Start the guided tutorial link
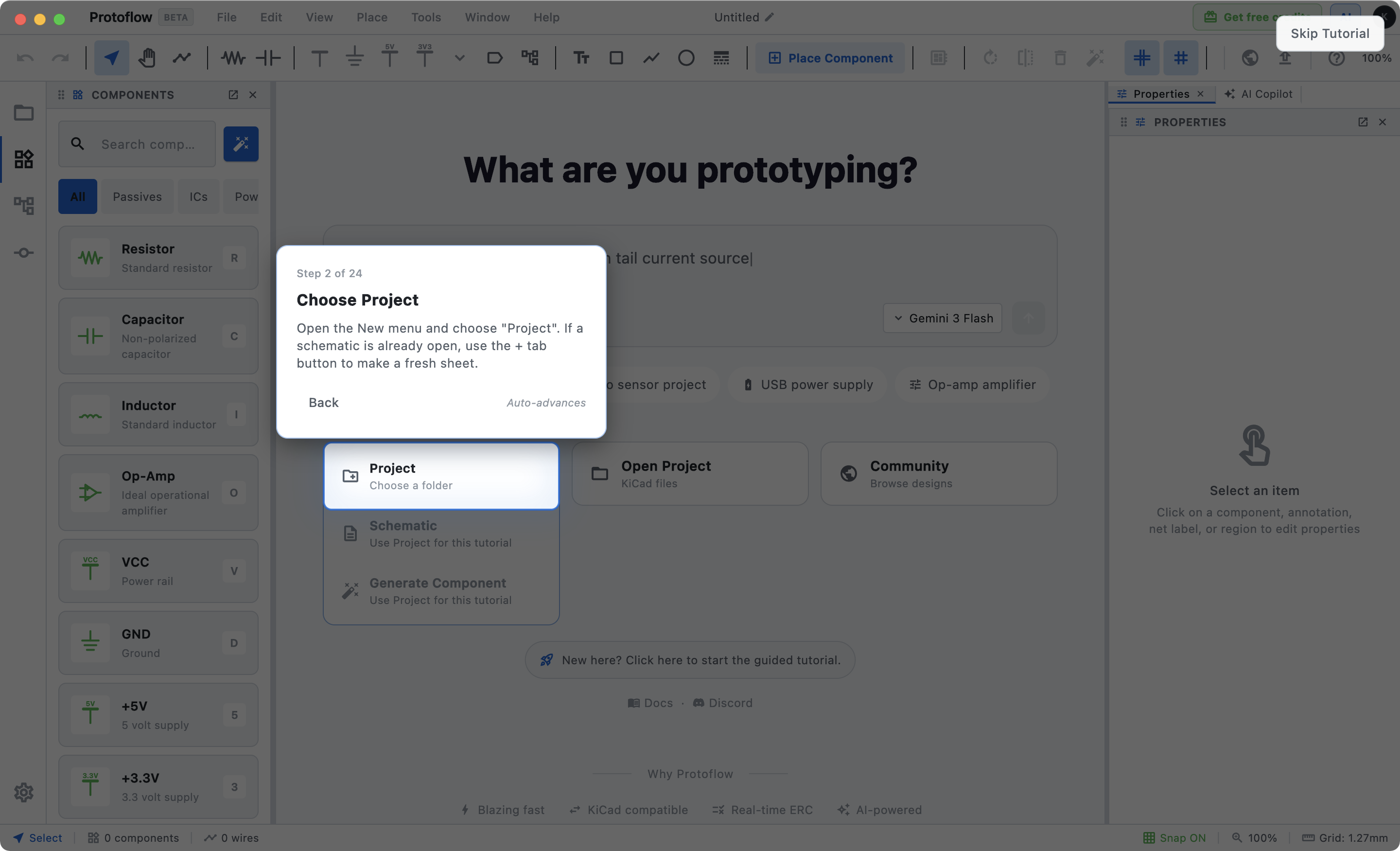Screen dimensions: 1400x851 (x=690, y=659)
